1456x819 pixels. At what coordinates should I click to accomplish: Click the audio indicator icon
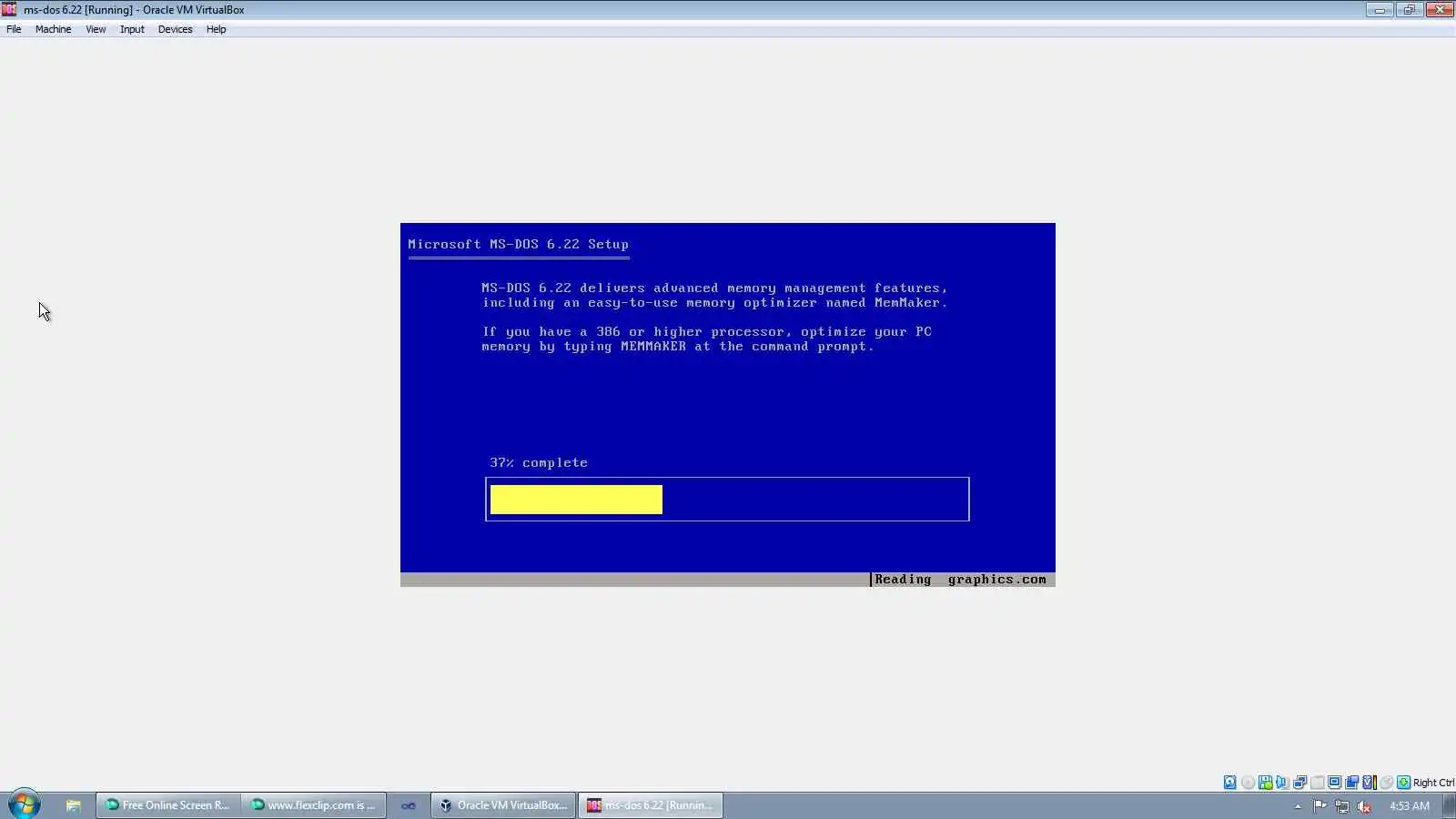[1282, 783]
